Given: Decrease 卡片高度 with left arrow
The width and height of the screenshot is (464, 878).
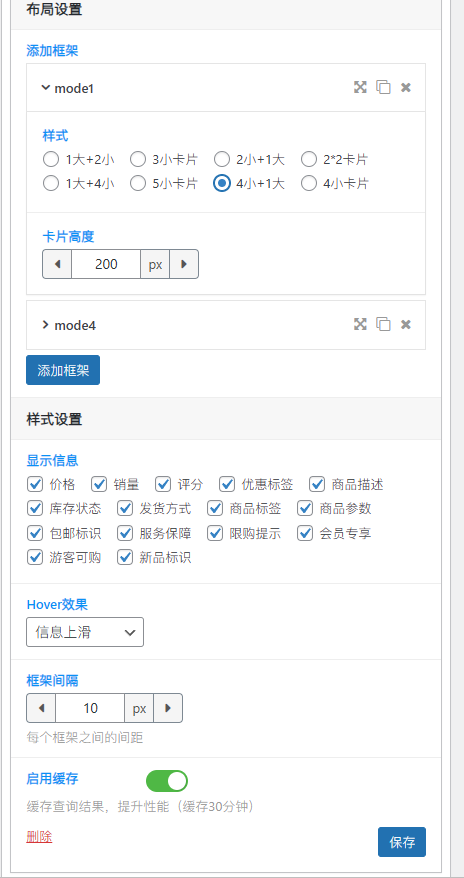Looking at the screenshot, I should click(x=57, y=264).
